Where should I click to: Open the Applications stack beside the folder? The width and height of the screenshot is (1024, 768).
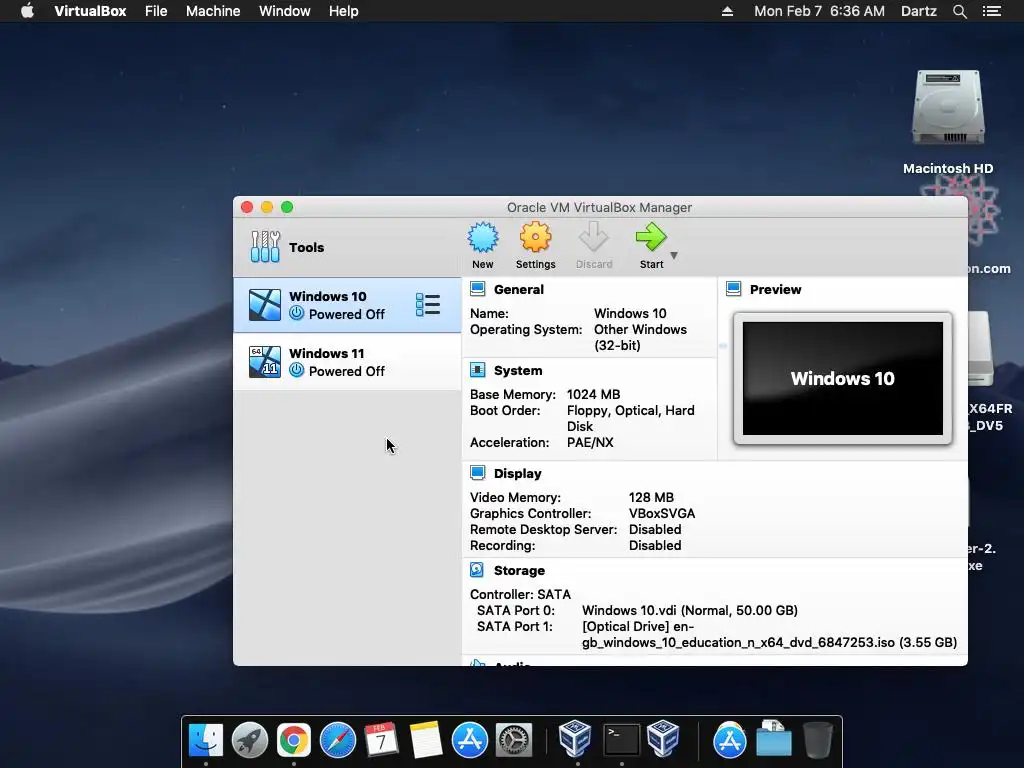pyautogui.click(x=729, y=740)
